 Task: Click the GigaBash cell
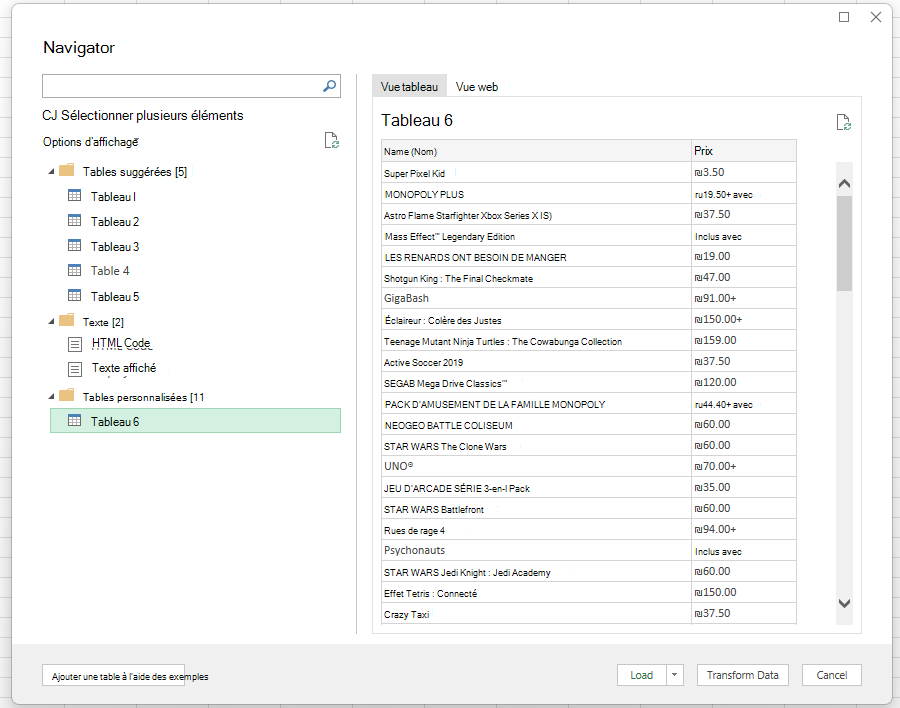(536, 299)
